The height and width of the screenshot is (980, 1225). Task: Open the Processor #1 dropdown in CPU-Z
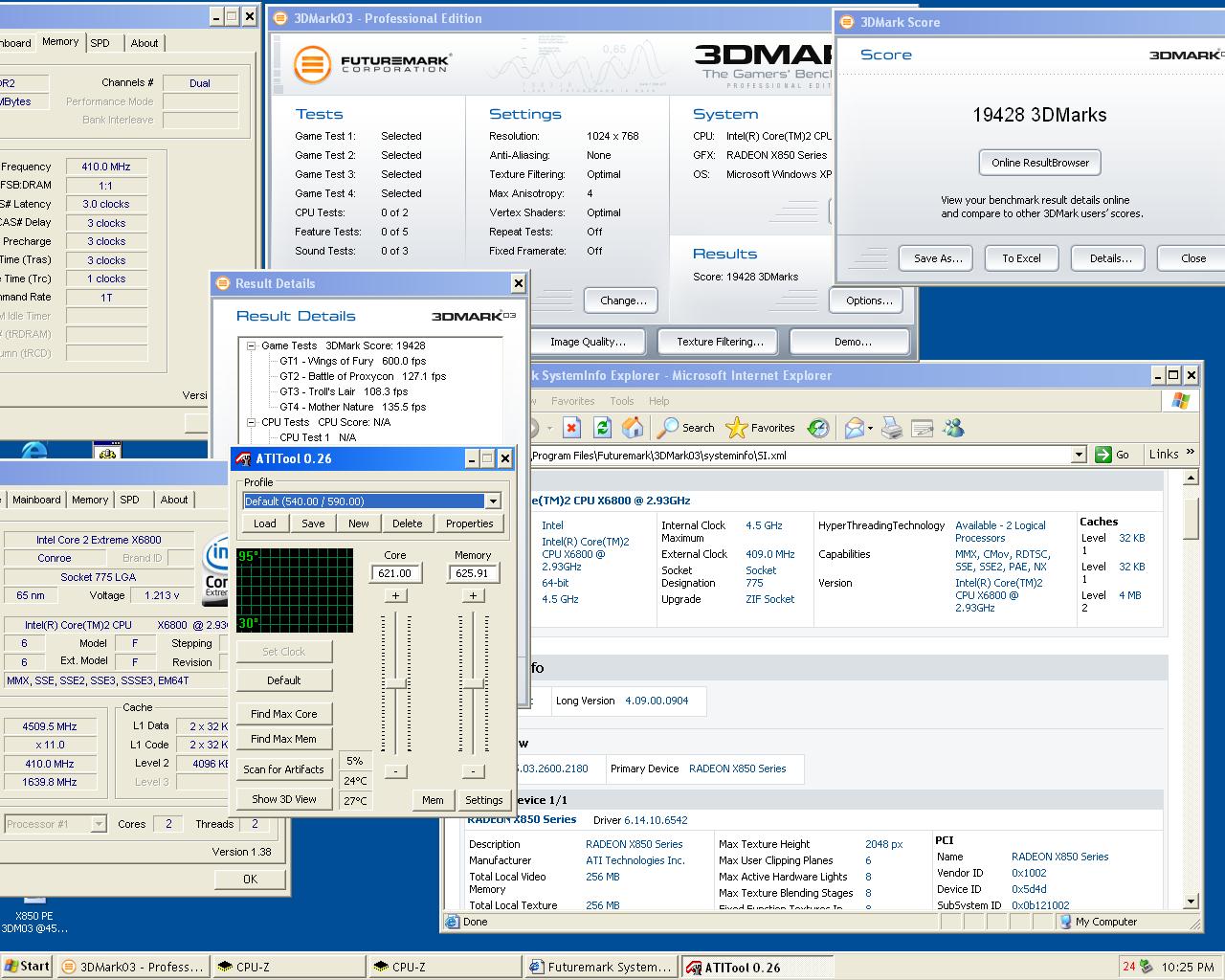(98, 824)
